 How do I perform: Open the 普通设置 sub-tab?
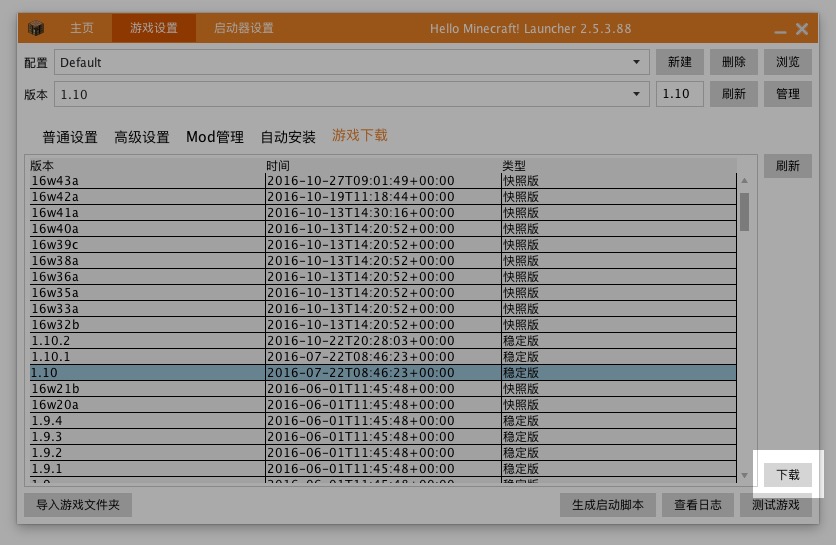pos(70,137)
